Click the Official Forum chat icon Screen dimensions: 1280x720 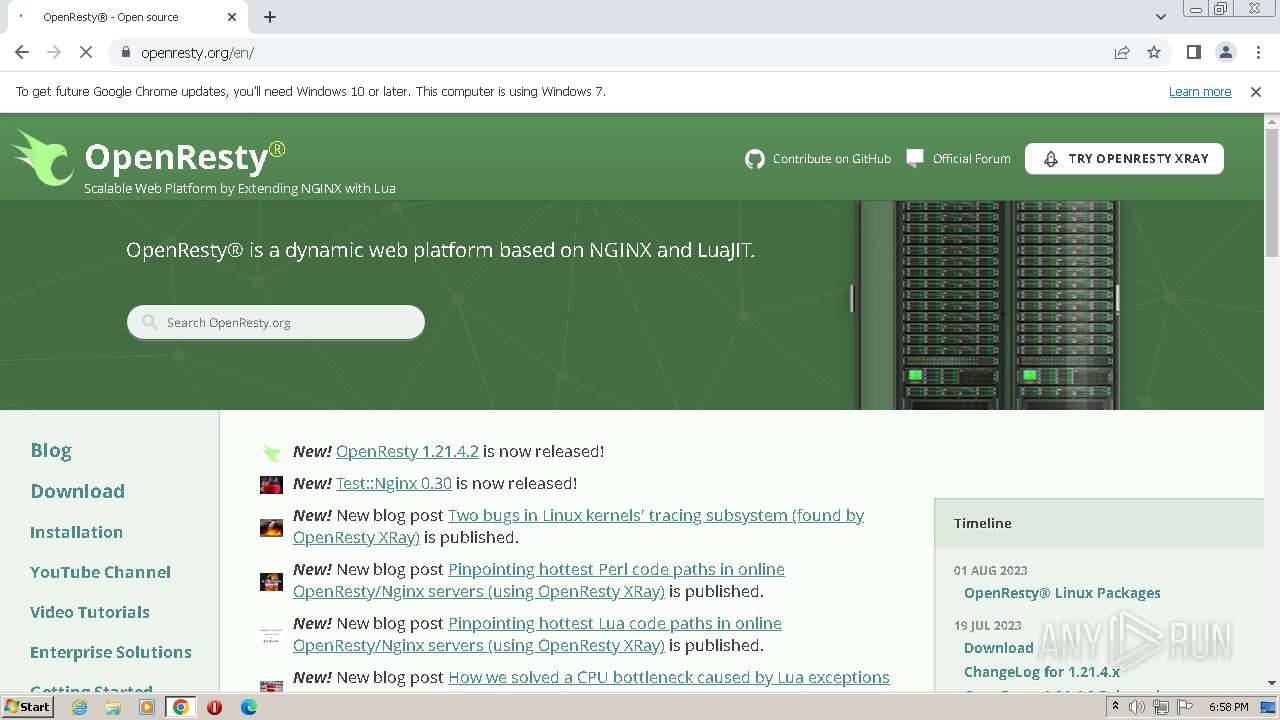point(915,158)
